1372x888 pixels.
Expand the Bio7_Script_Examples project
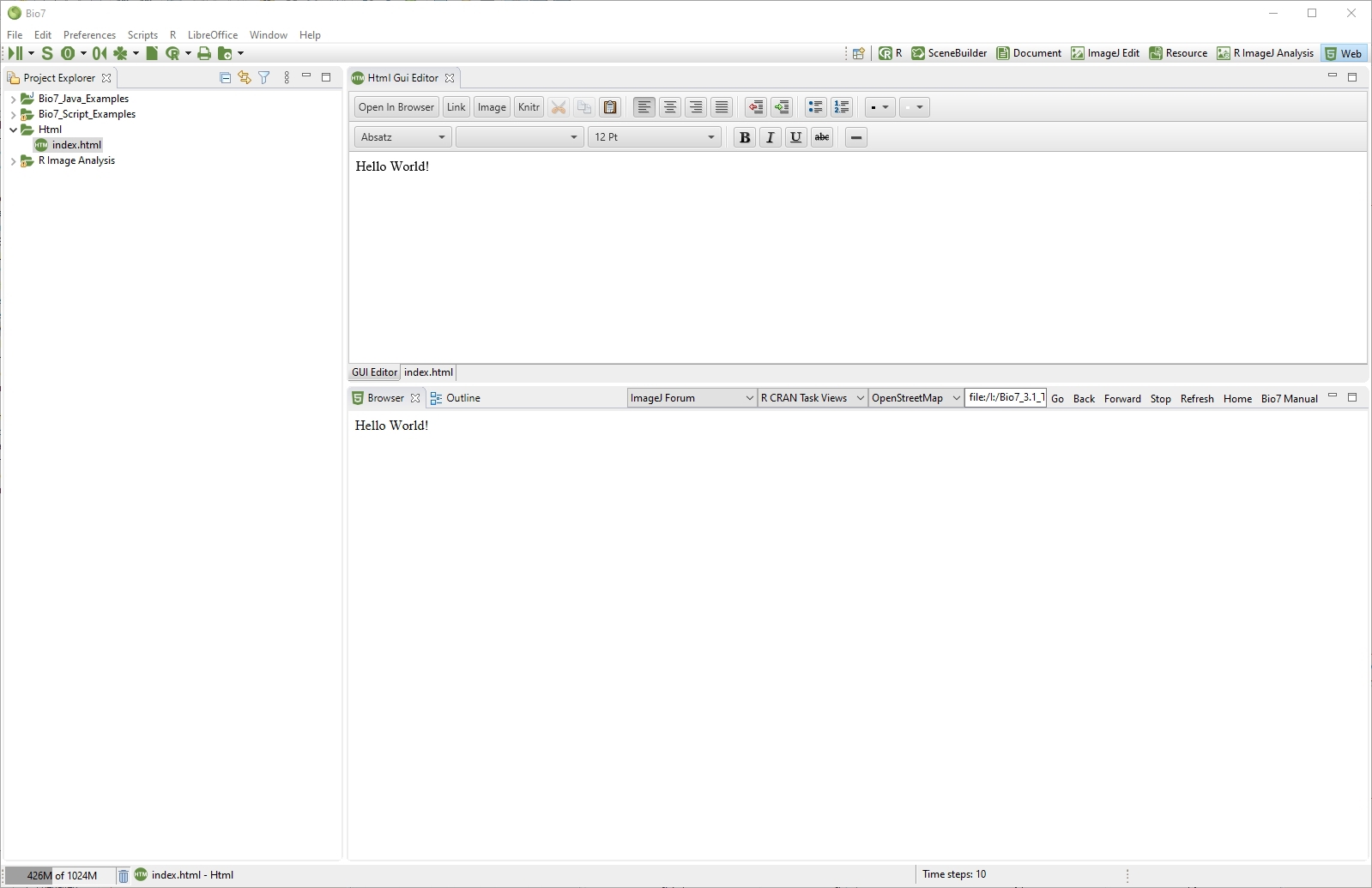(13, 115)
